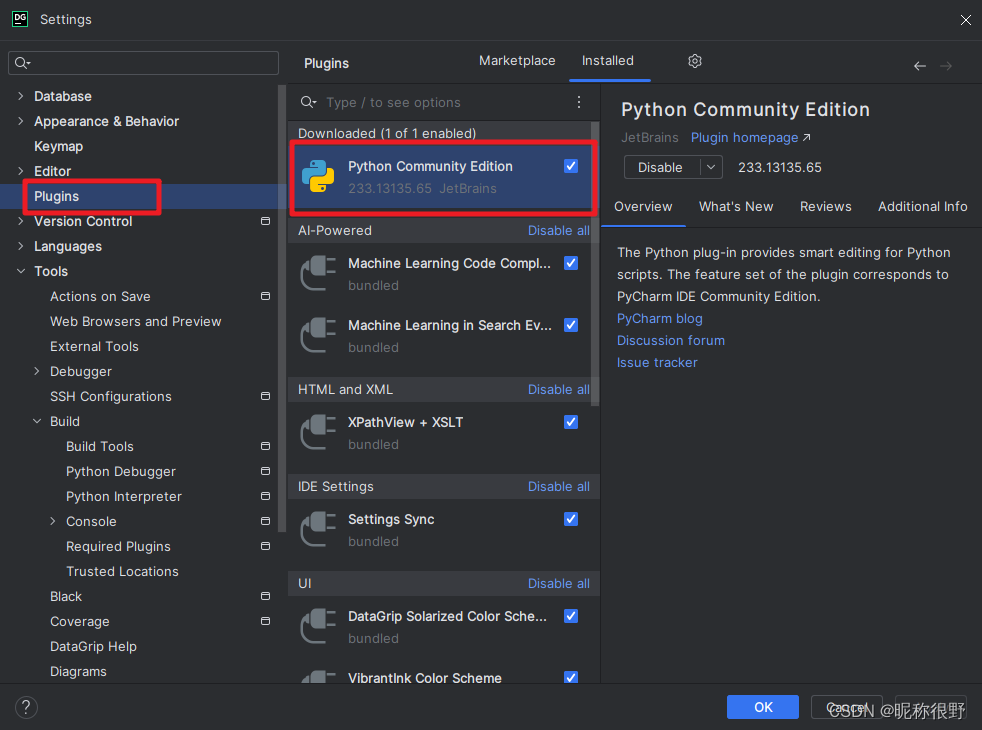Click the DataGrip logo icon in title bar
The width and height of the screenshot is (982, 730).
click(20, 19)
